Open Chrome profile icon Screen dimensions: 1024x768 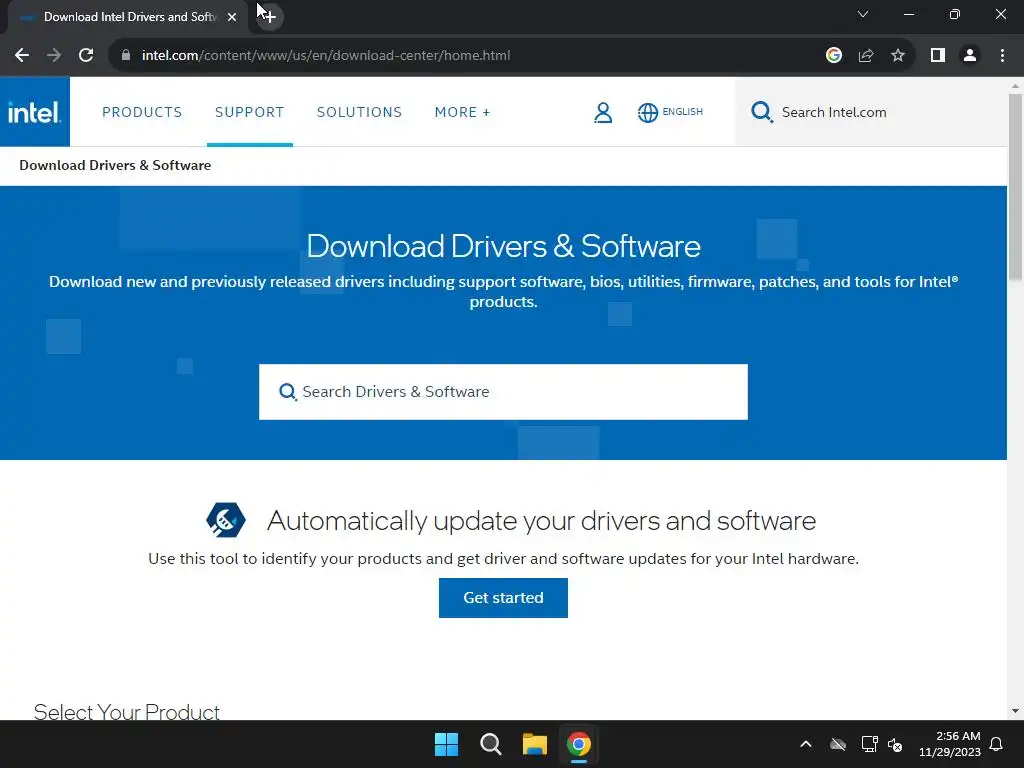pyautogui.click(x=970, y=56)
